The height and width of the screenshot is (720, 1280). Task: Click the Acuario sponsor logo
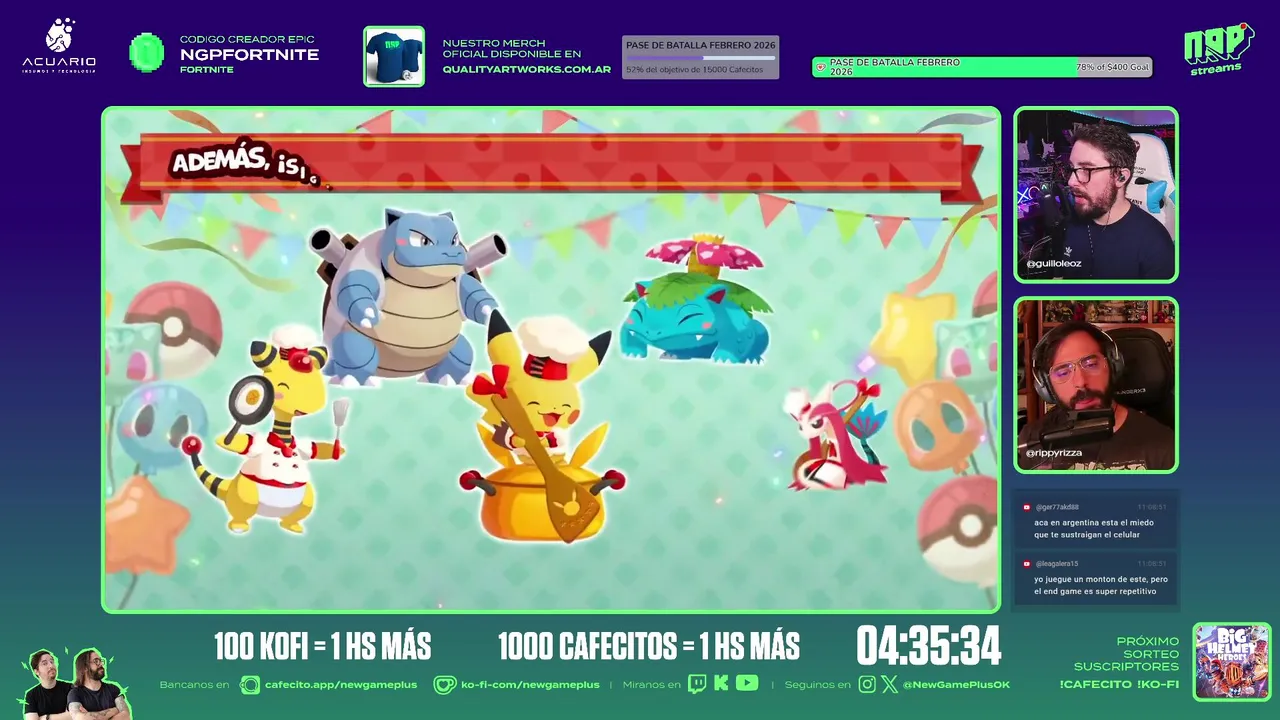click(59, 45)
